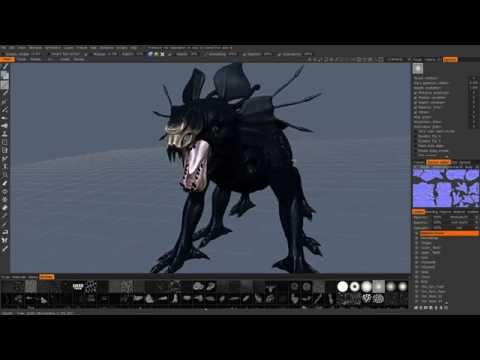The width and height of the screenshot is (480, 360).
Task: Open the orange active tab at top right
Action: 450,59
